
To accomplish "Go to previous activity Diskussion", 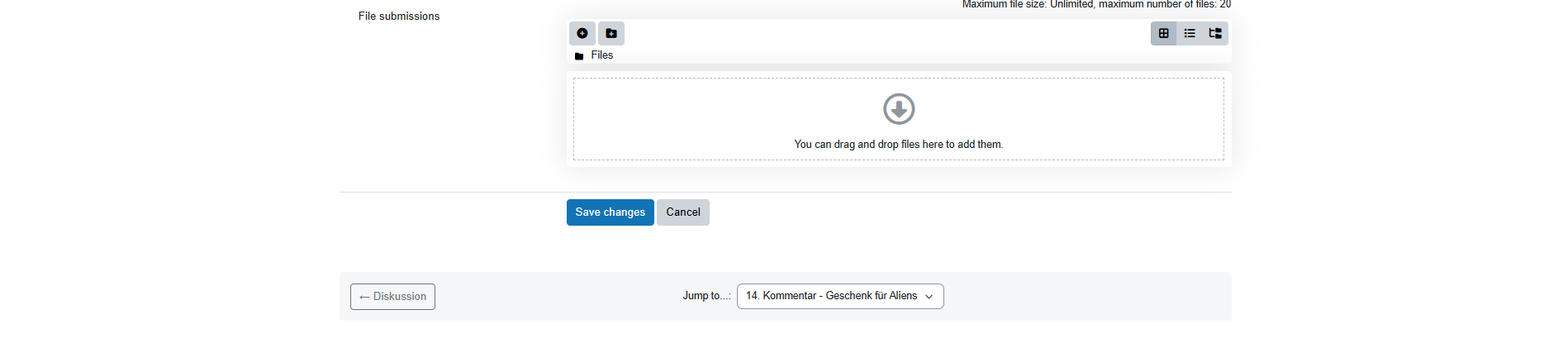I will coord(392,297).
